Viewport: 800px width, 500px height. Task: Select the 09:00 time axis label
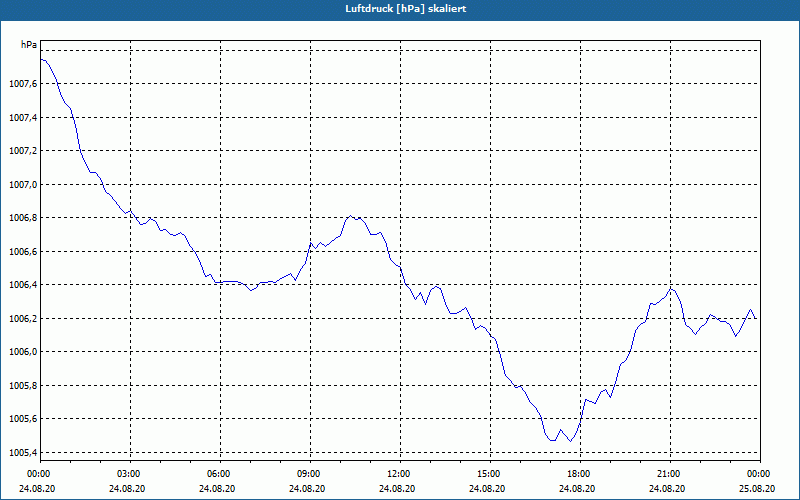(x=310, y=474)
